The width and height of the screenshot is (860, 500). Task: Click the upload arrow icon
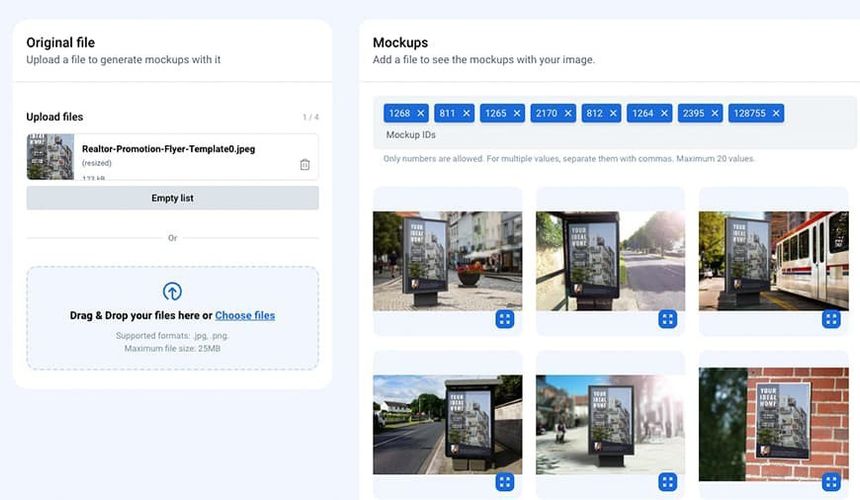click(172, 292)
